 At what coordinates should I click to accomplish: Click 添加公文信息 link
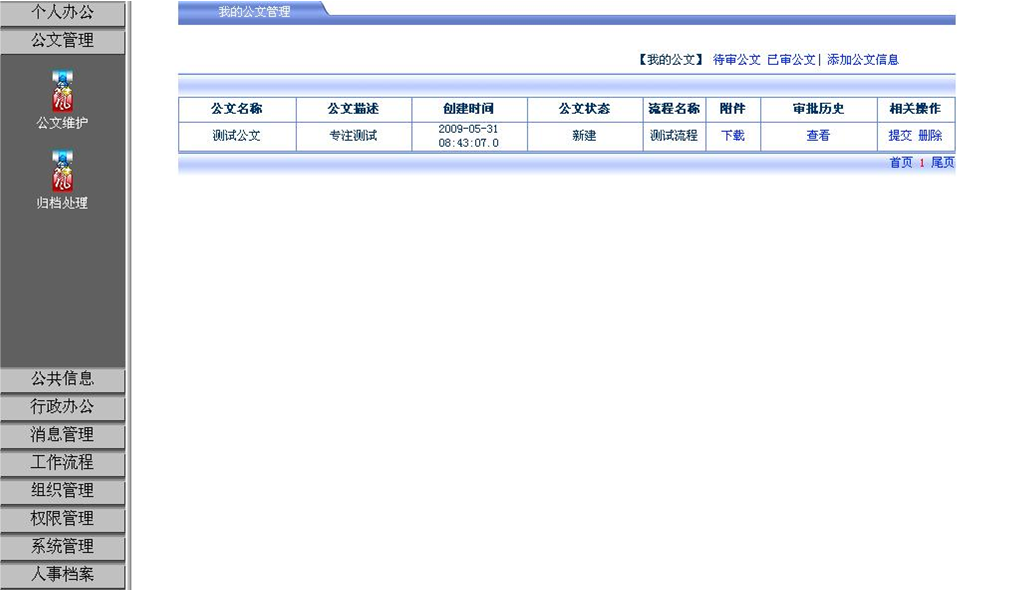coord(863,60)
